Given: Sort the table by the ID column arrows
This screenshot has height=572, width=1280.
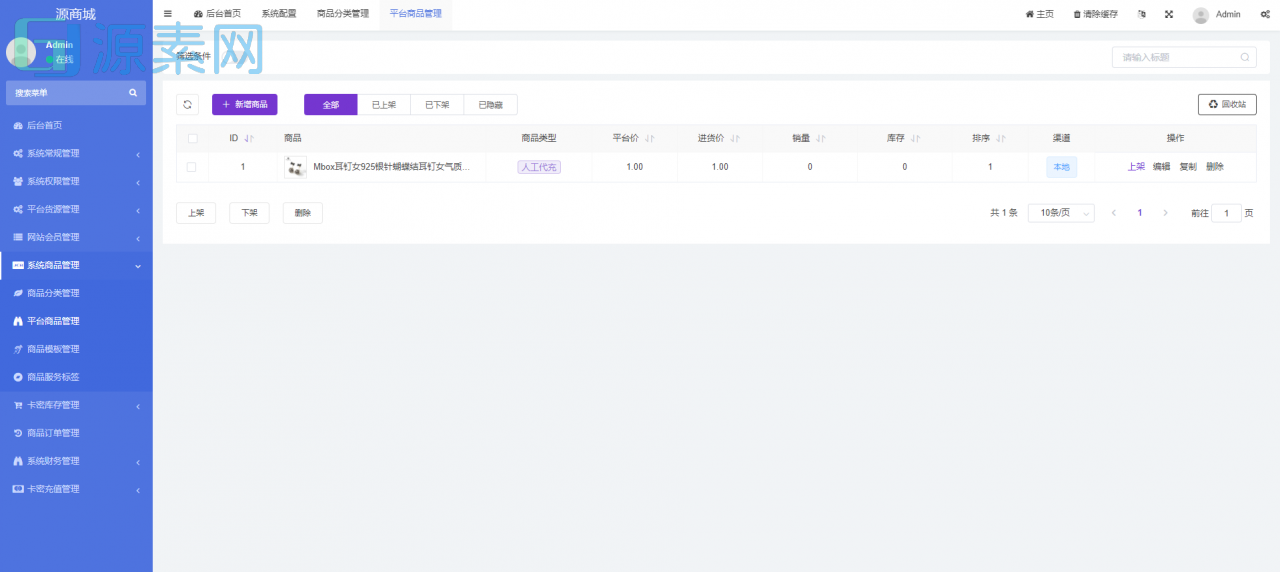Looking at the screenshot, I should pyautogui.click(x=249, y=138).
